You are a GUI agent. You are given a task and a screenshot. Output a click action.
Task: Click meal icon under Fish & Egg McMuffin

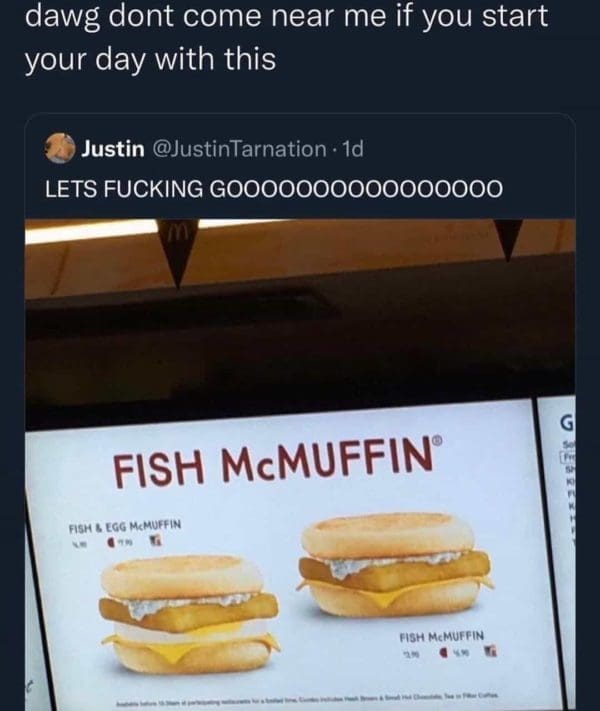click(158, 539)
